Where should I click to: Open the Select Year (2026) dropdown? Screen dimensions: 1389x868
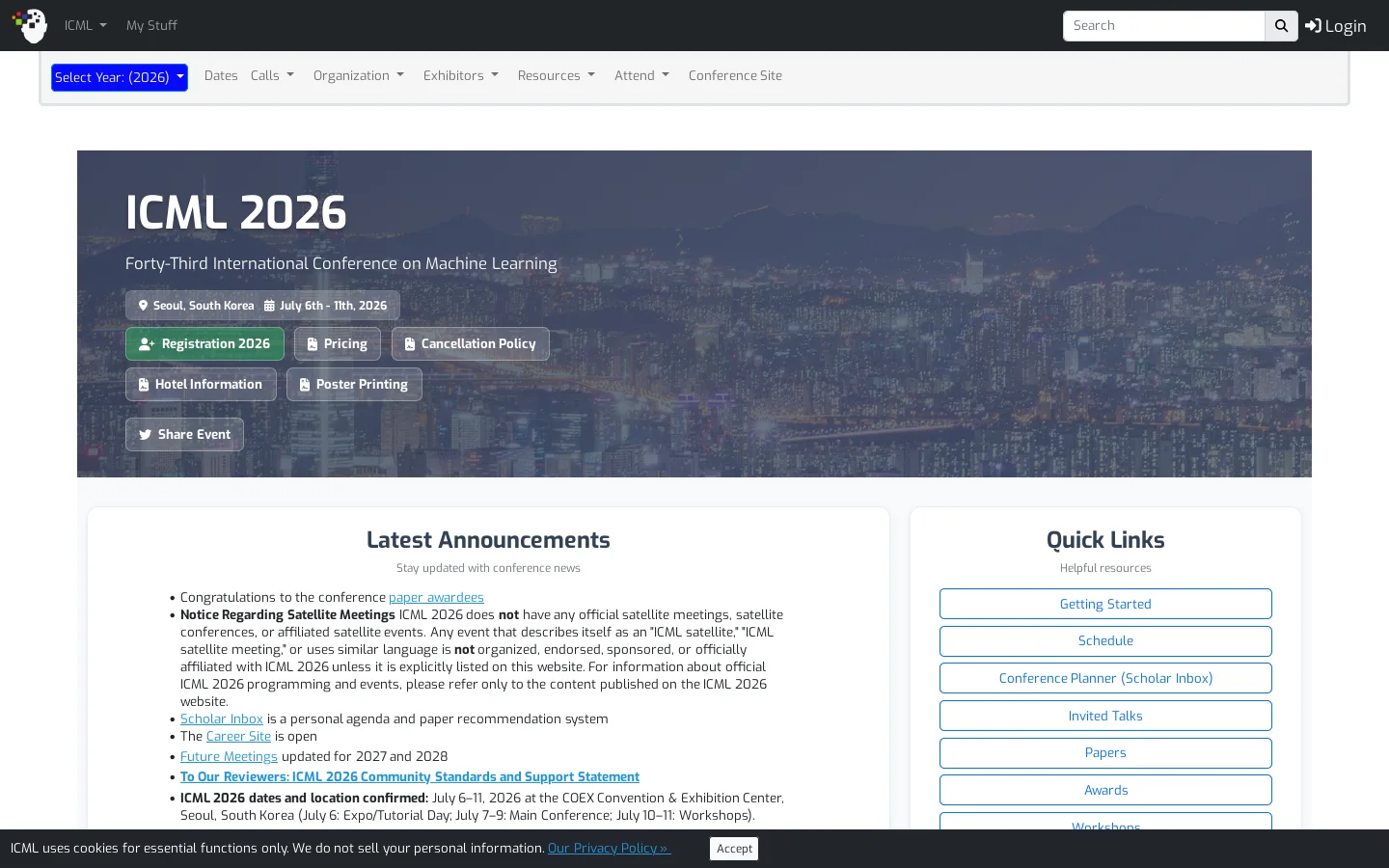coord(120,77)
